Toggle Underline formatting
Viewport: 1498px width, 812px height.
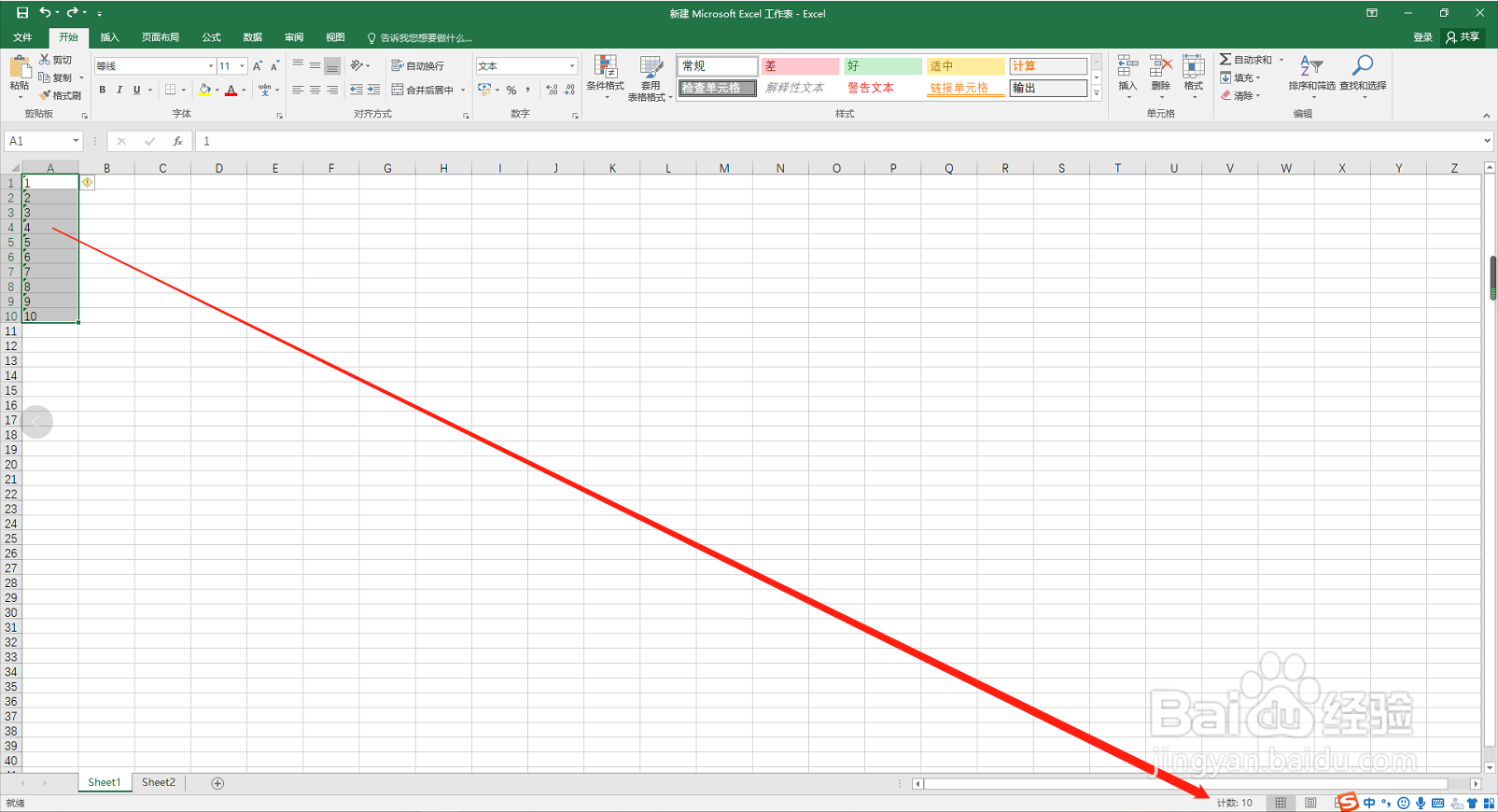(136, 91)
